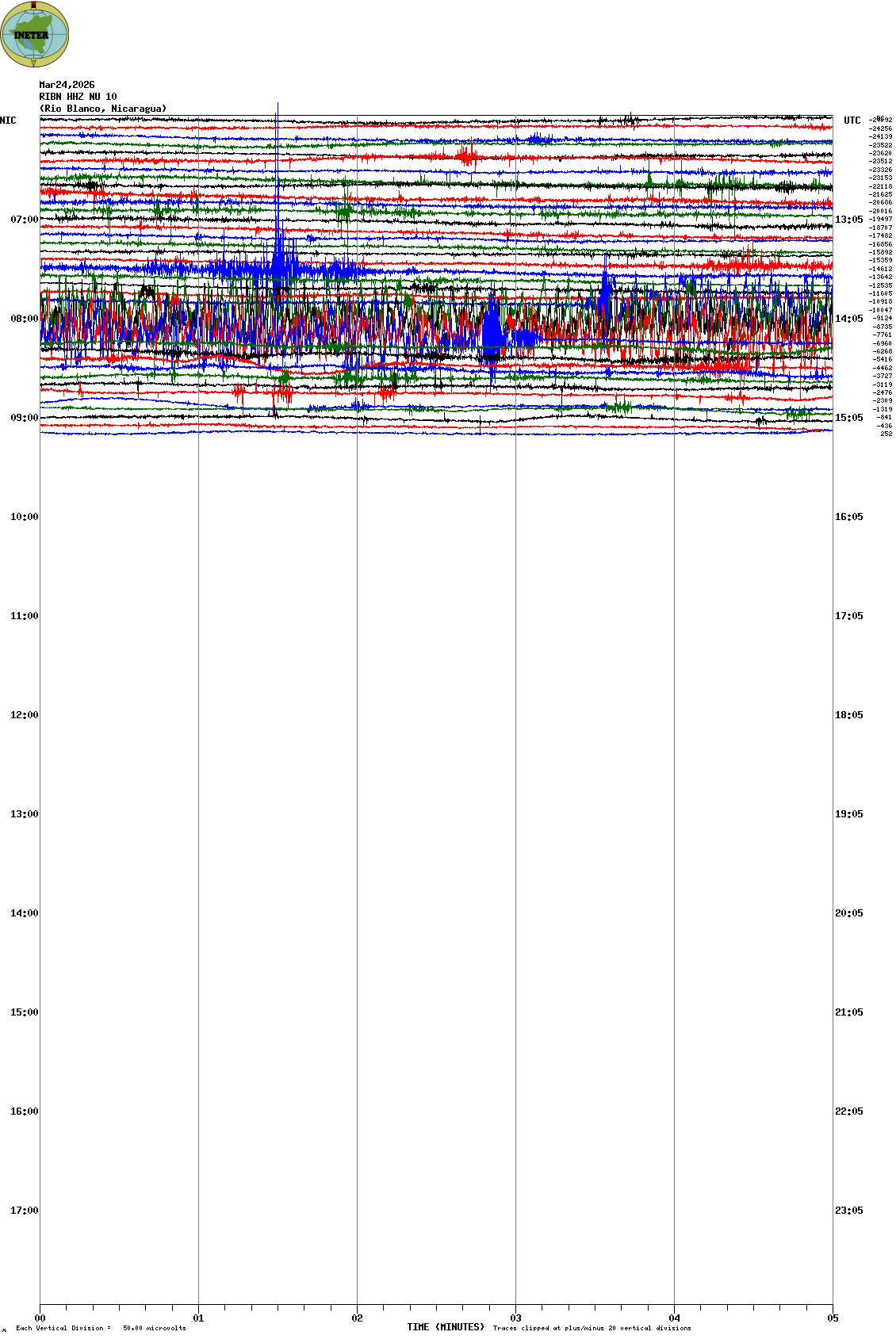Click the 12:00 local time marker
The width and height of the screenshot is (896, 1339).
tap(24, 715)
